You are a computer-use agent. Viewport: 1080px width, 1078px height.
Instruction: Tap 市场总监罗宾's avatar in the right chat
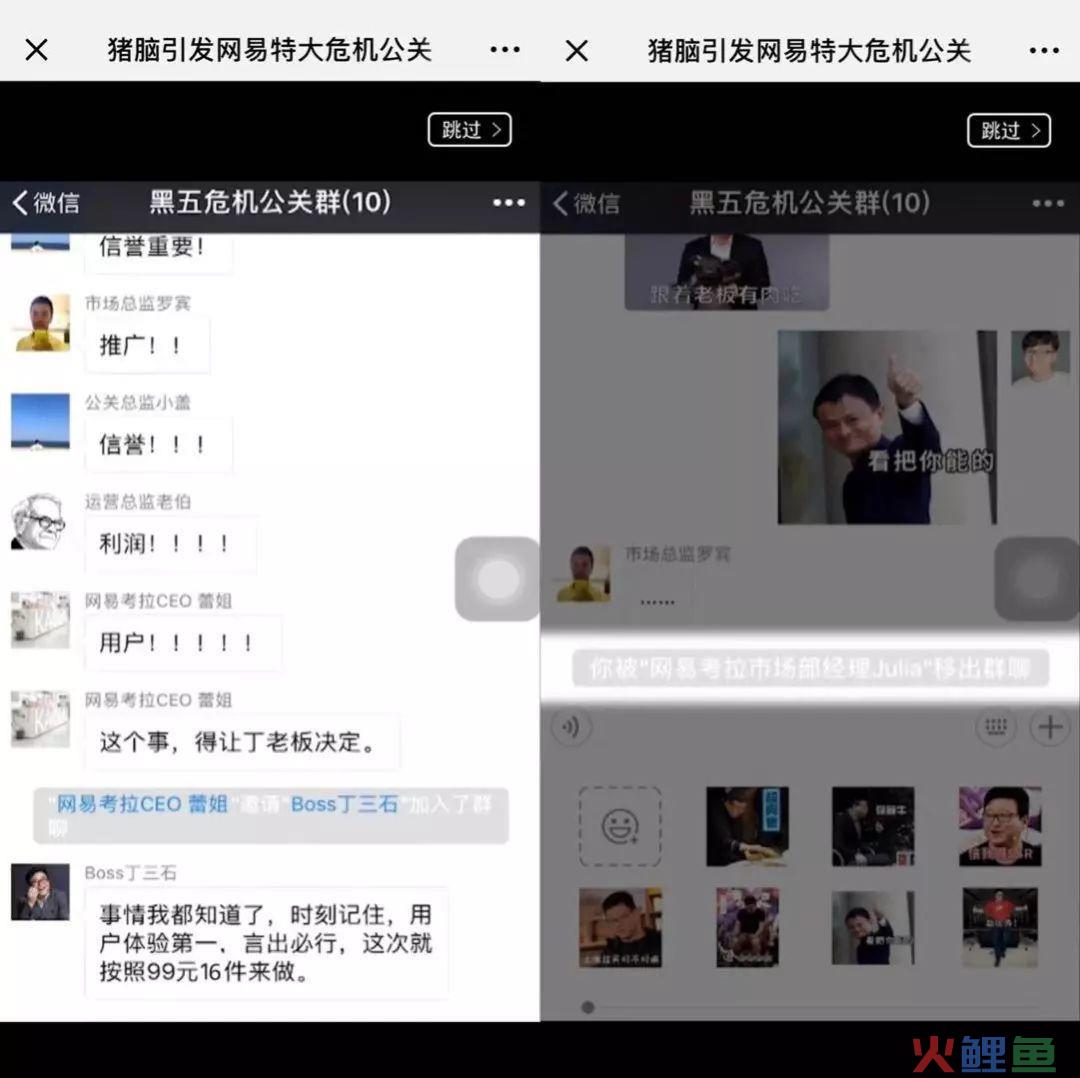pos(583,574)
